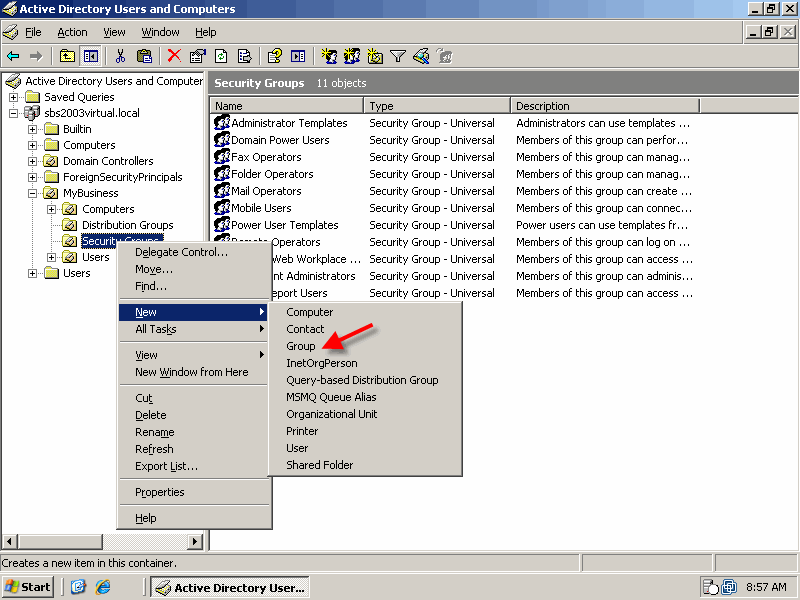
Task: Click the Add to group toolbar icon
Action: [445, 56]
